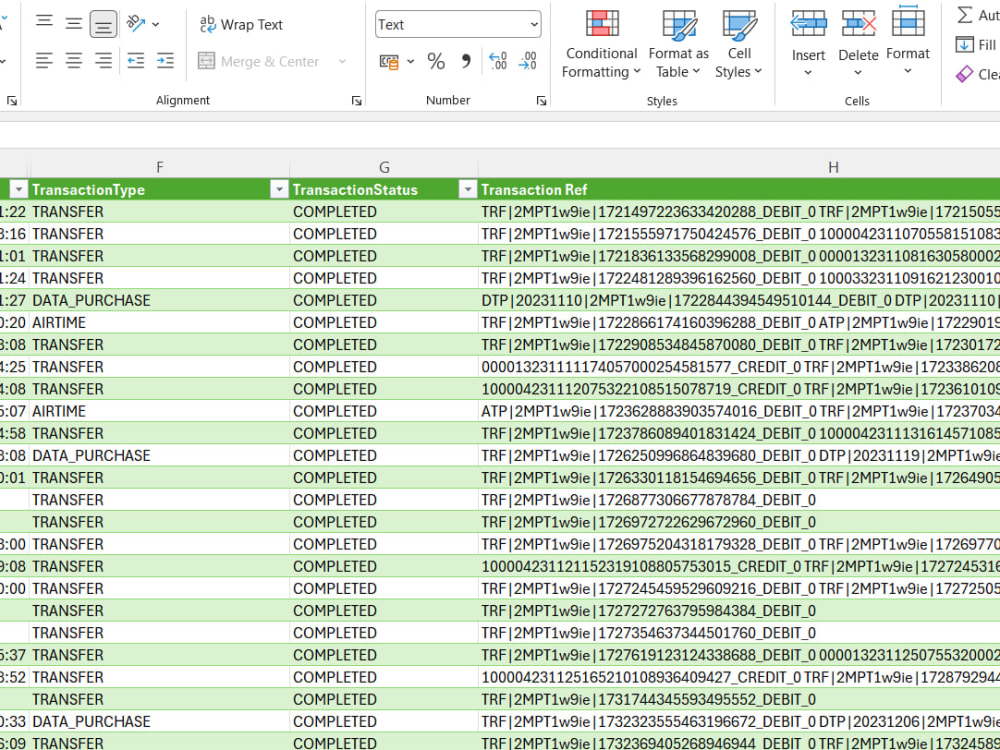
Task: Toggle center text alignment
Action: [x=73, y=61]
